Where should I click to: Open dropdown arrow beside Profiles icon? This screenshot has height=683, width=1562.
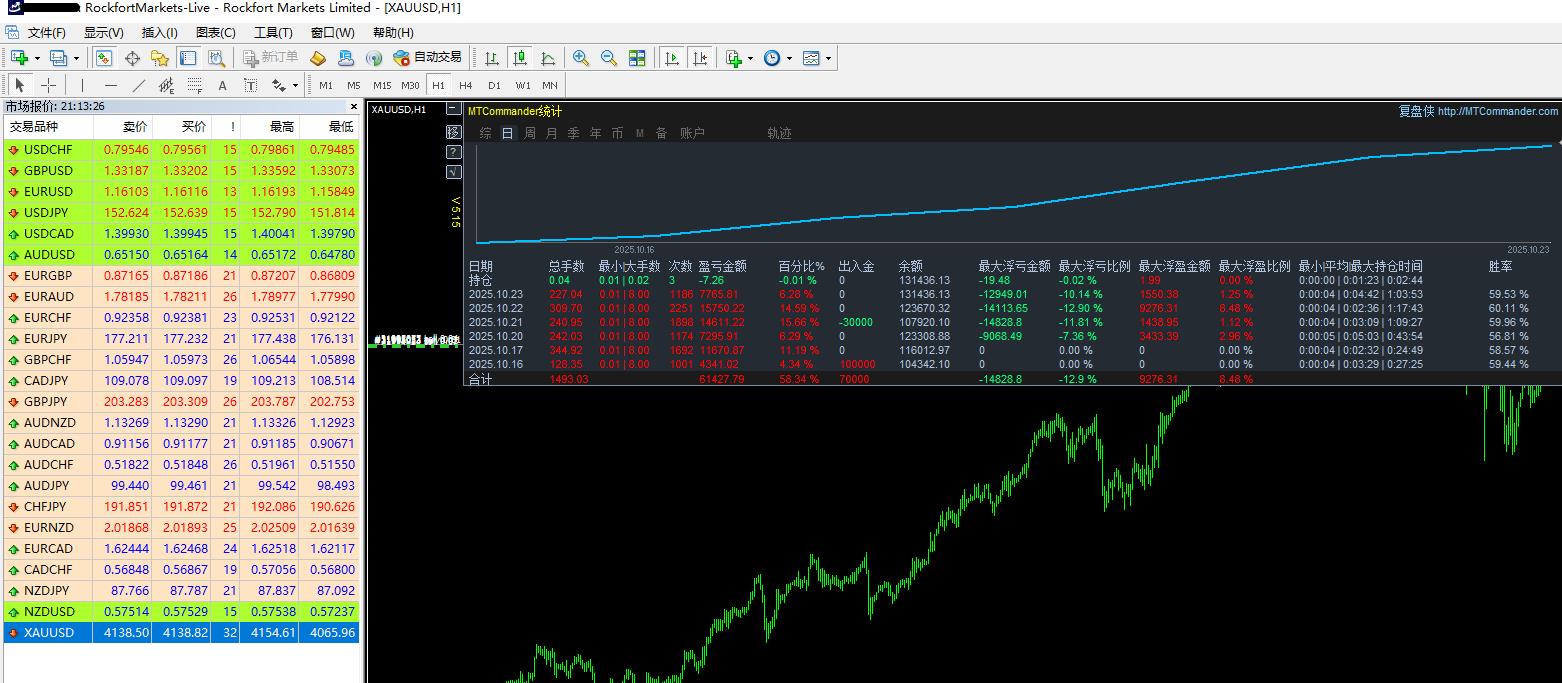click(75, 58)
